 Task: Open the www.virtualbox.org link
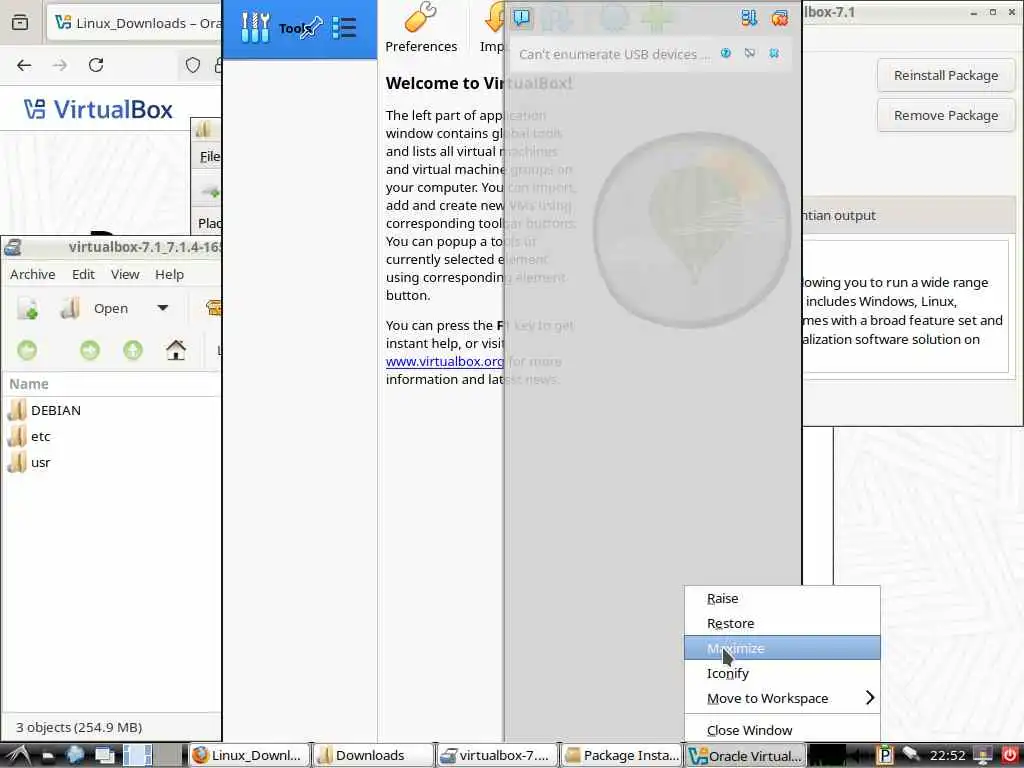click(444, 361)
